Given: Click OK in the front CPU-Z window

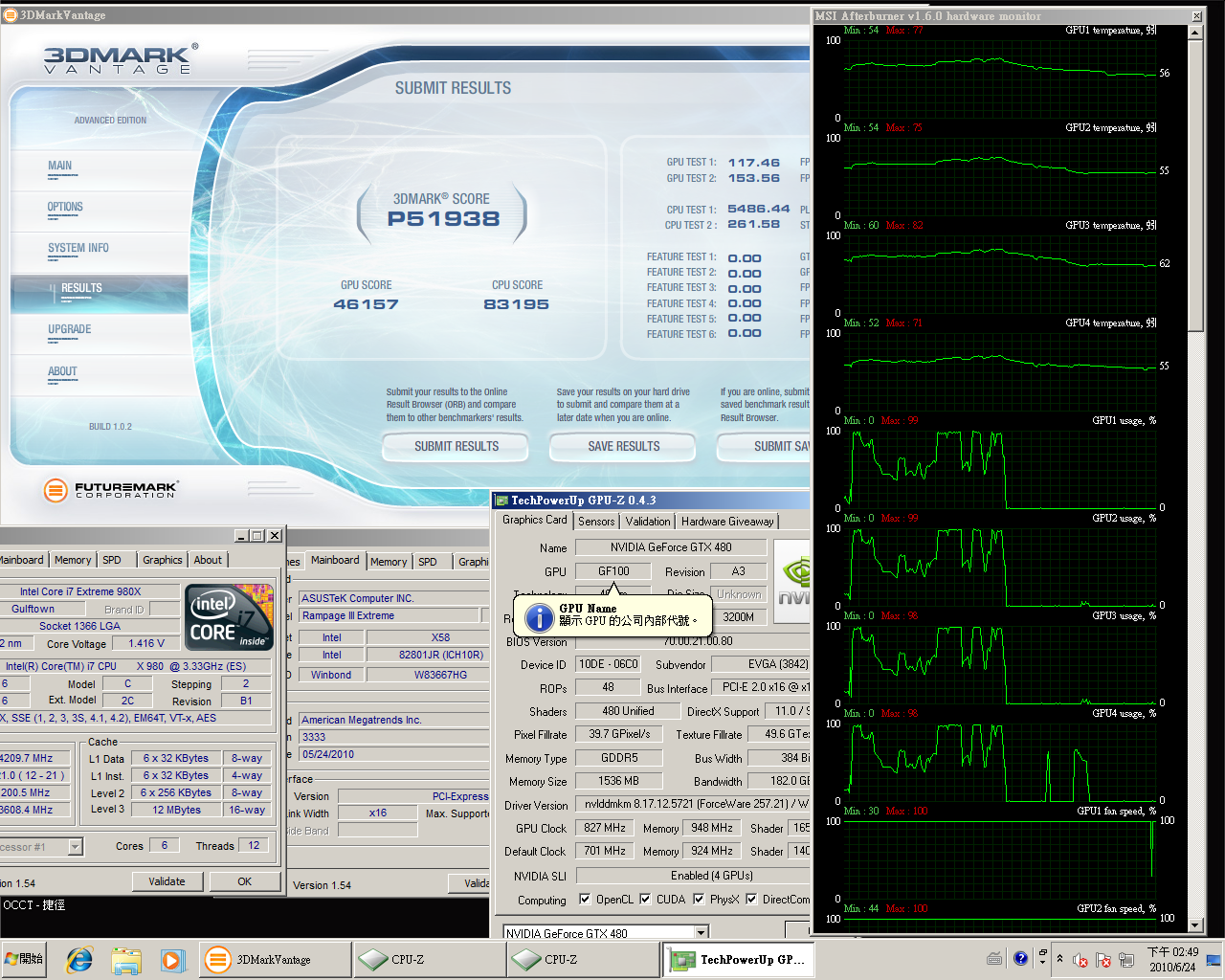Looking at the screenshot, I should (245, 881).
